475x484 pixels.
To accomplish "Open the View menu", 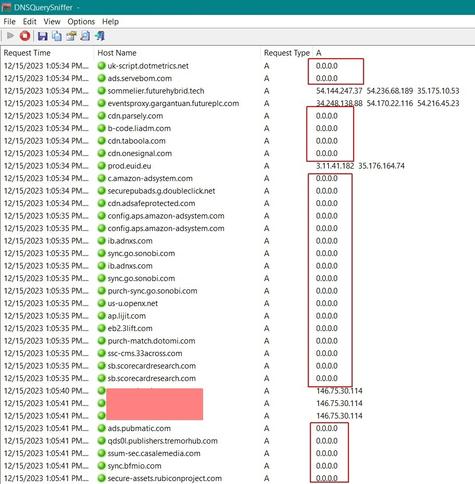I will click(x=52, y=22).
